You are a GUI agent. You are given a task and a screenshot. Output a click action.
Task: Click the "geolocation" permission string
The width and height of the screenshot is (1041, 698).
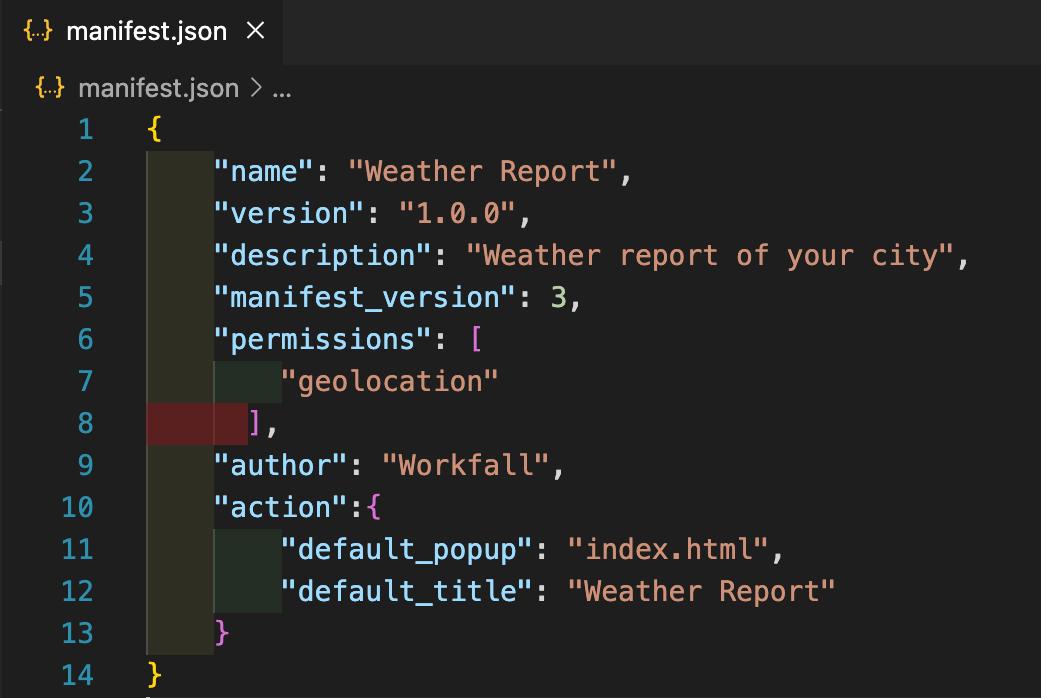tap(390, 381)
